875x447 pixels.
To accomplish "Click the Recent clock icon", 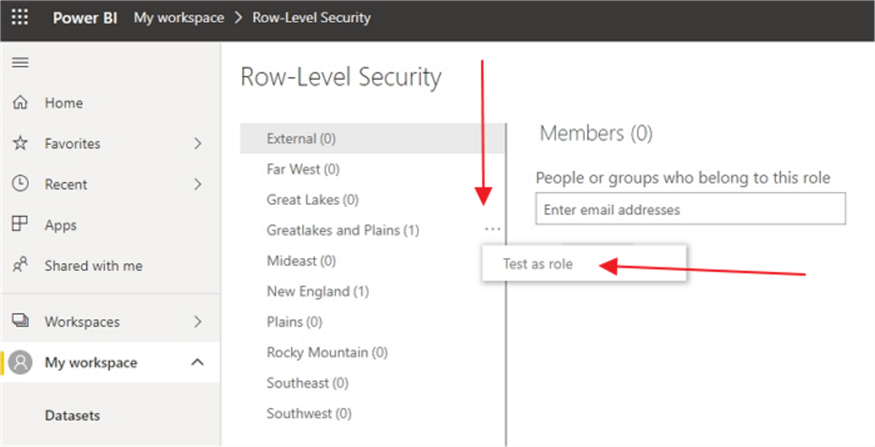I will (19, 184).
